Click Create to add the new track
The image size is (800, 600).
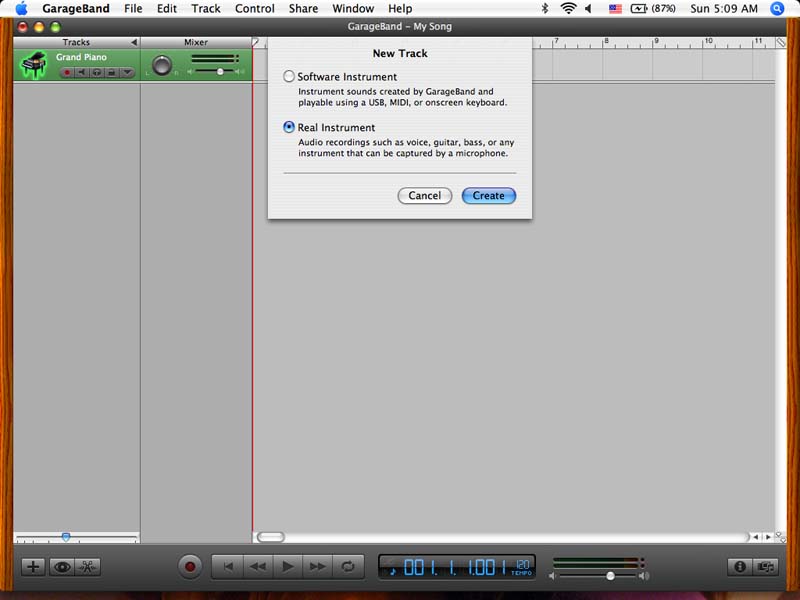coord(489,195)
